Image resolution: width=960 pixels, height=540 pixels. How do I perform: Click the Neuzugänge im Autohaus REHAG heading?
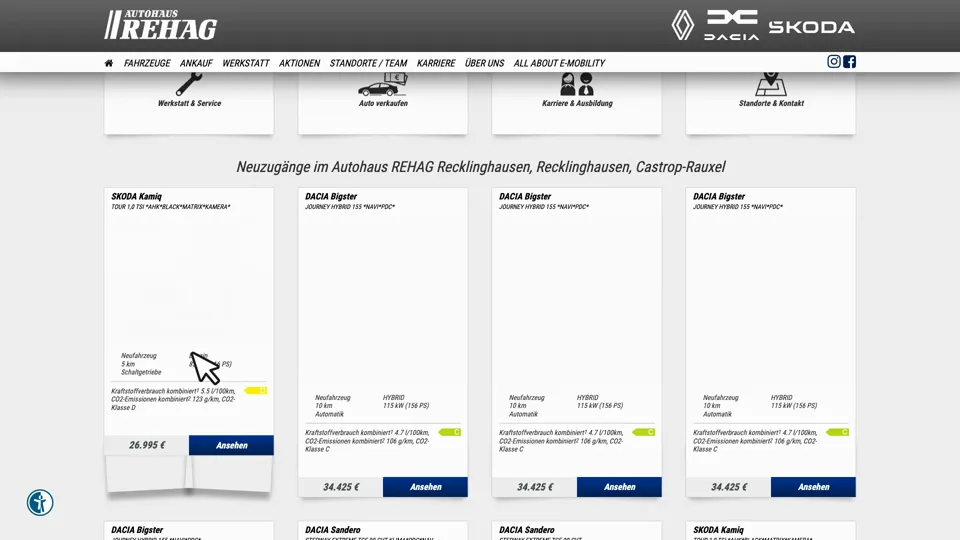pos(481,167)
